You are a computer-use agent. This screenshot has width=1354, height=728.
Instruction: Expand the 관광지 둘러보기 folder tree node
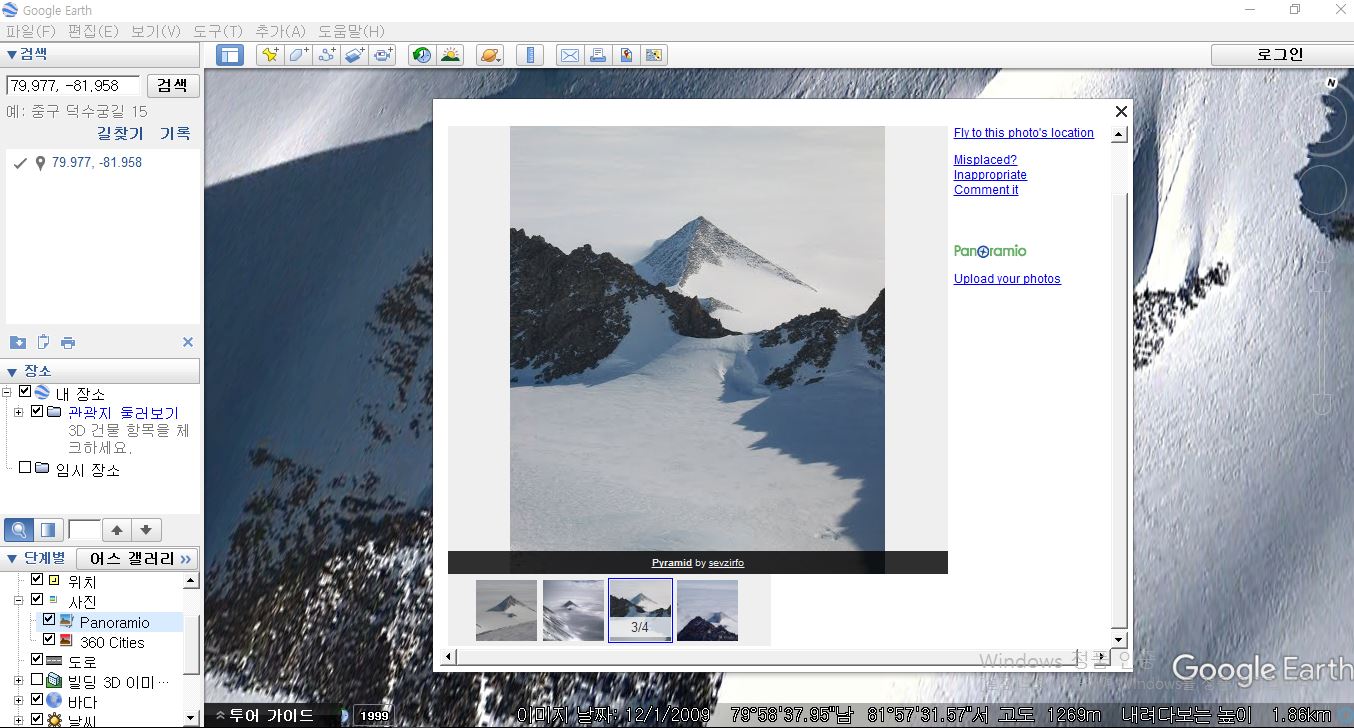pyautogui.click(x=18, y=412)
